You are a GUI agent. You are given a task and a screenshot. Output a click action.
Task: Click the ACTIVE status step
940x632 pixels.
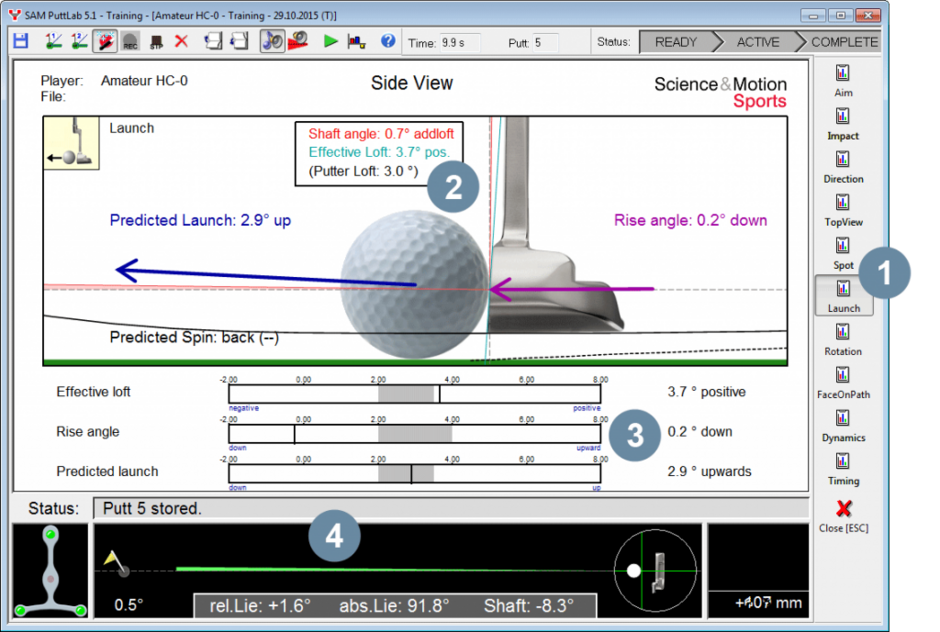[x=758, y=42]
